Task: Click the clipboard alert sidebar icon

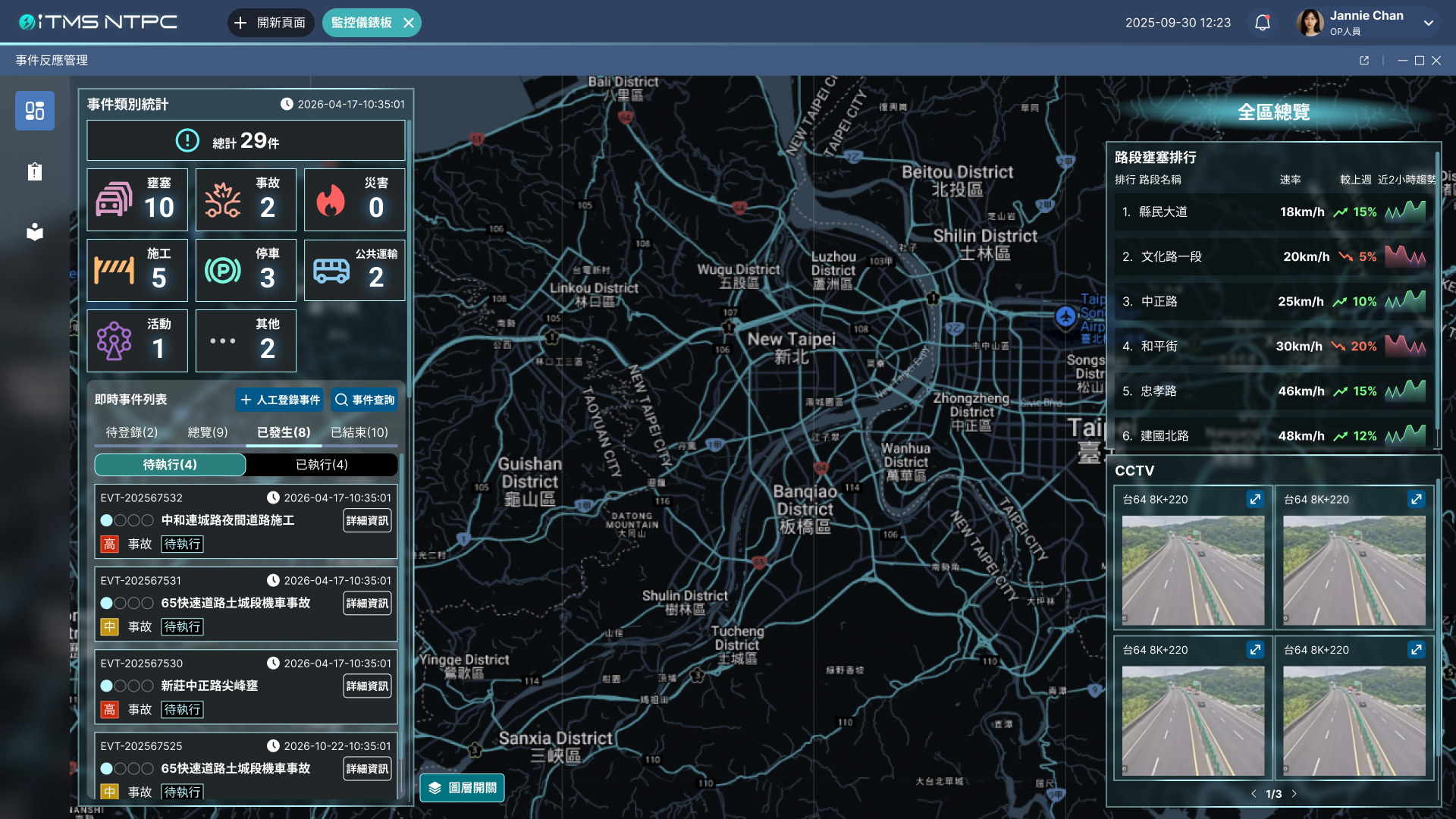Action: (35, 172)
